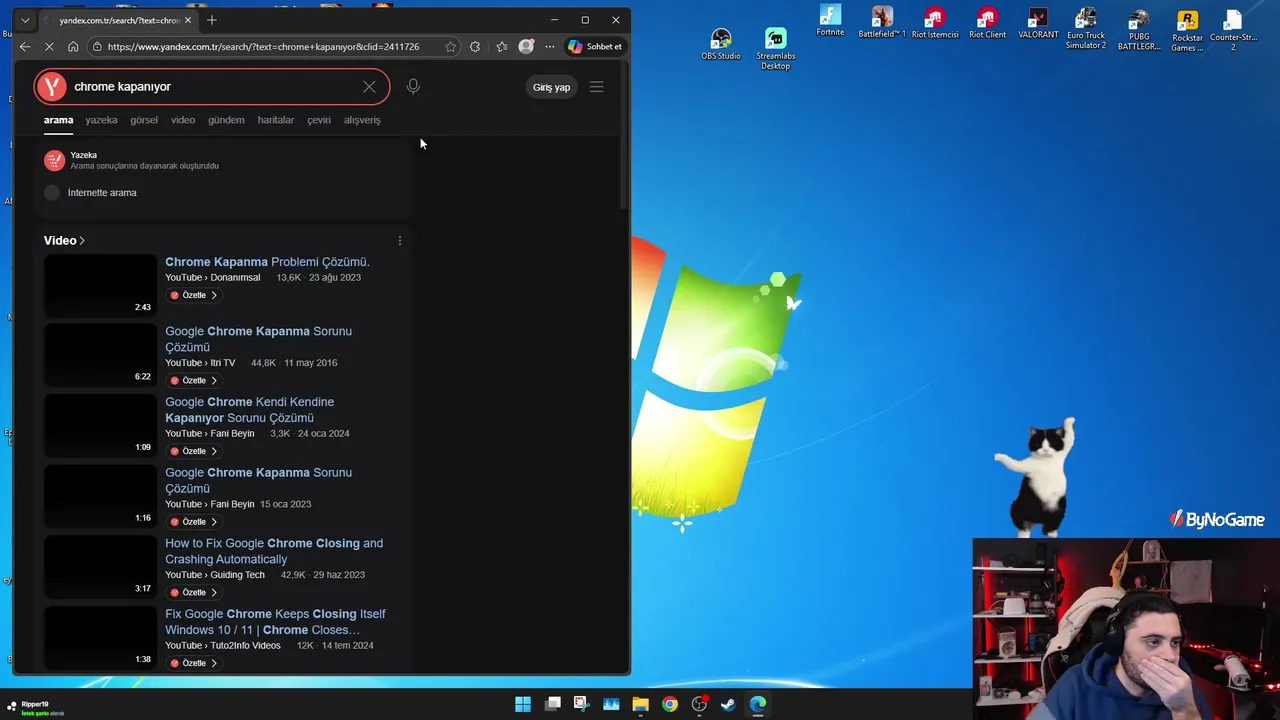Image resolution: width=1280 pixels, height=720 pixels.
Task: Clear the Yandex search query
Action: click(x=369, y=87)
